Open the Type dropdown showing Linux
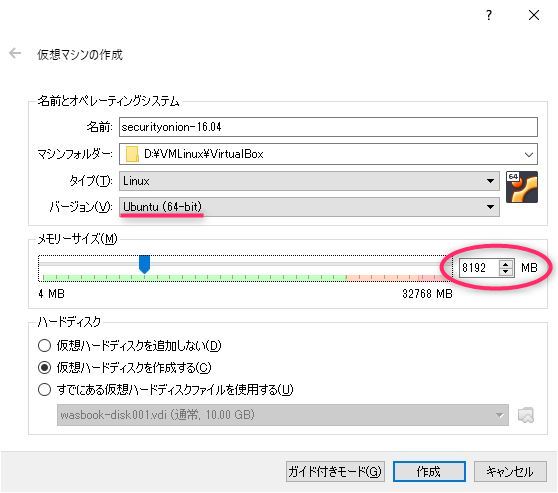This screenshot has width=558, height=493. click(x=309, y=181)
